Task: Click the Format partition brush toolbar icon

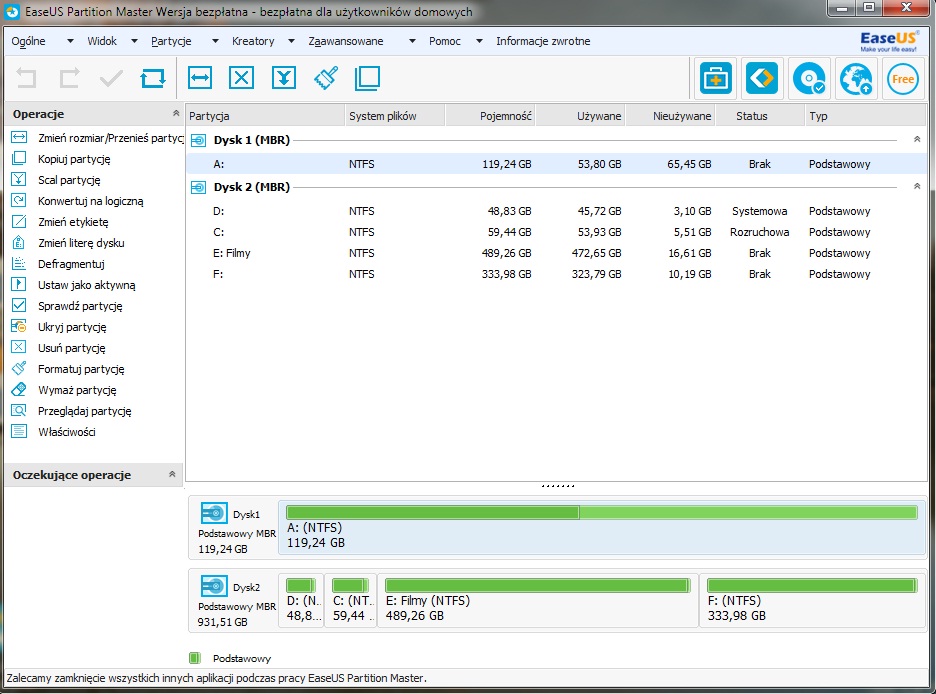Action: (x=325, y=78)
